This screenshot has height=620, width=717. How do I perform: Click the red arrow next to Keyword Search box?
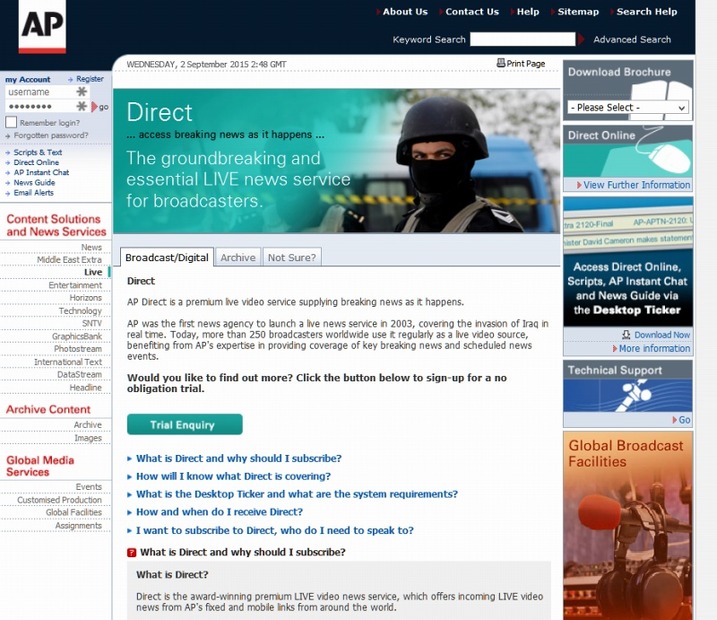pyautogui.click(x=581, y=39)
